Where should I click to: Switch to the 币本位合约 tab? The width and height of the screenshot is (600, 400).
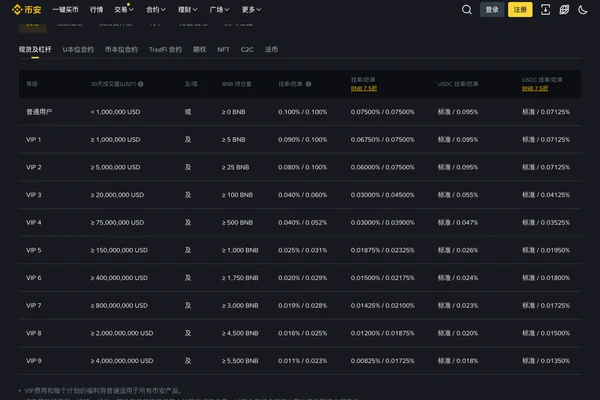click(121, 49)
